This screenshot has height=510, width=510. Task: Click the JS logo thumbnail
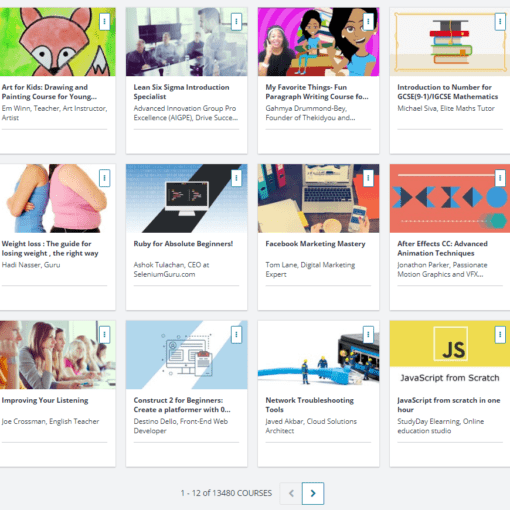tap(450, 355)
